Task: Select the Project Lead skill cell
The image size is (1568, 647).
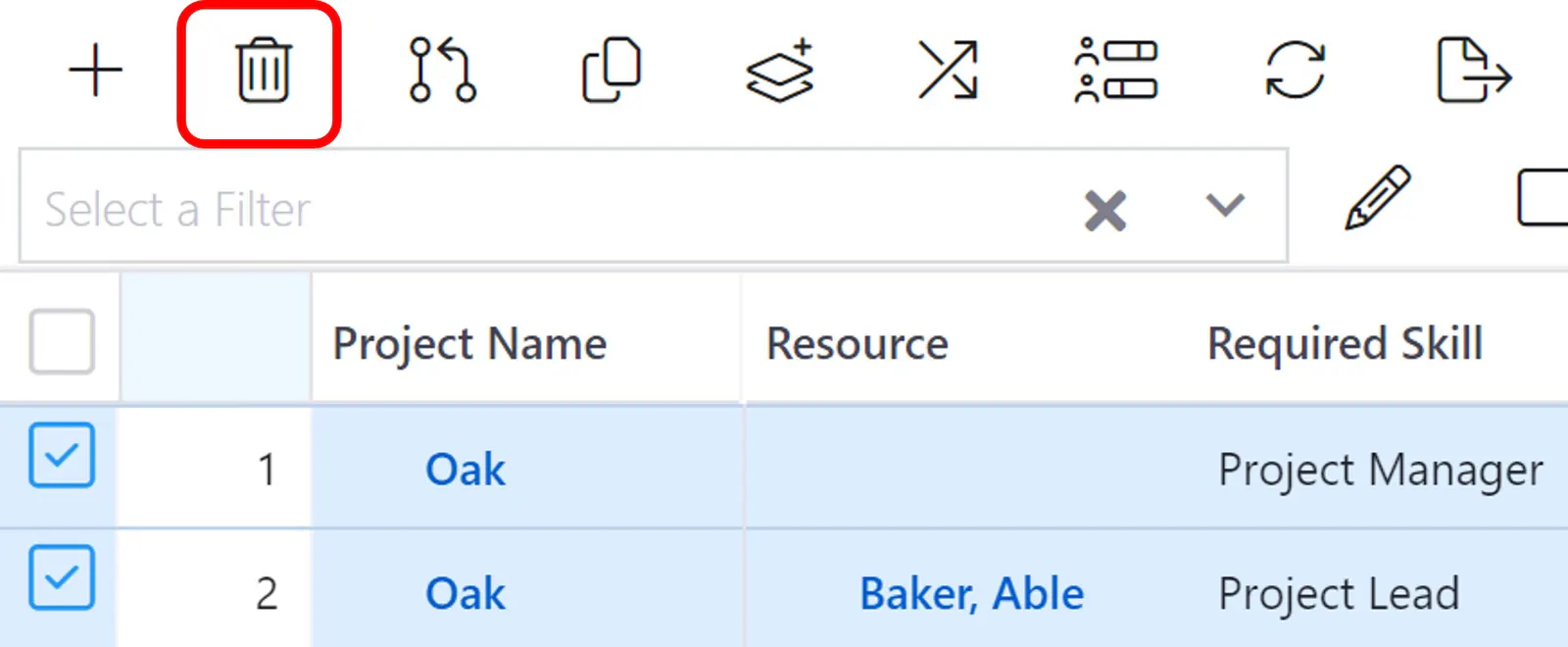Action: click(1339, 594)
